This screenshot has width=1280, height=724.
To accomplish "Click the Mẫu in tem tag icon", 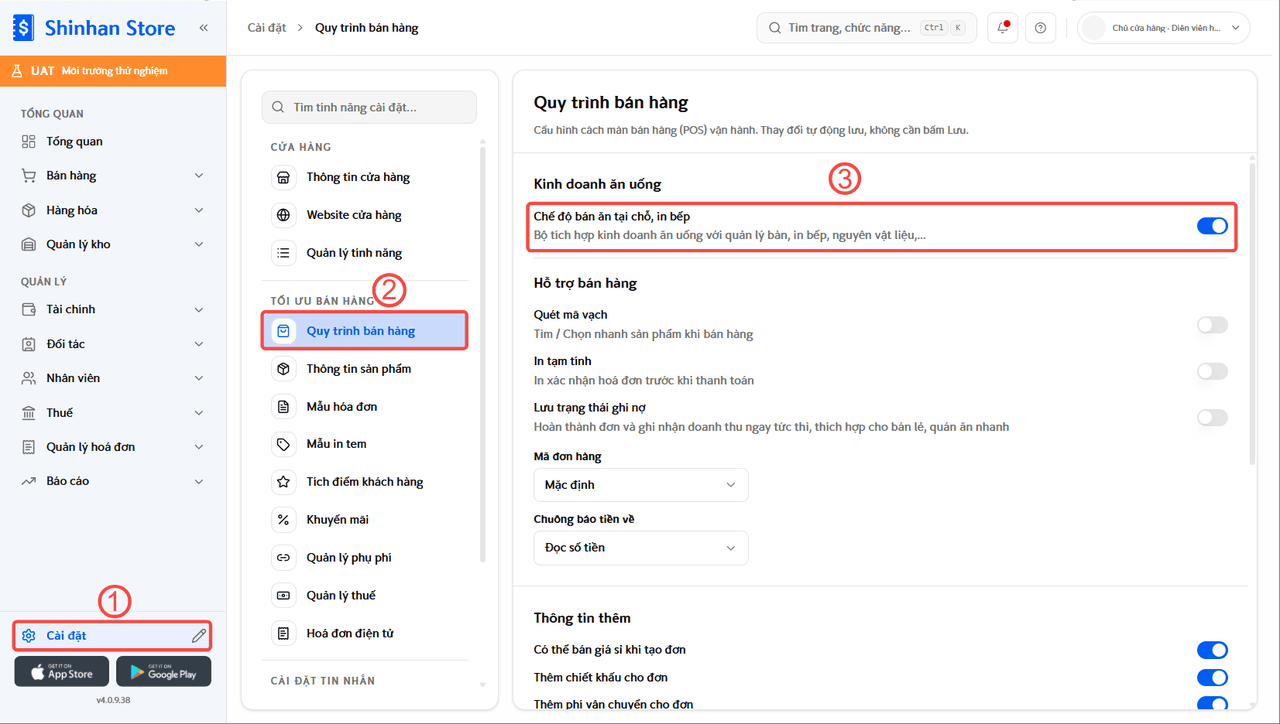I will coord(284,444).
